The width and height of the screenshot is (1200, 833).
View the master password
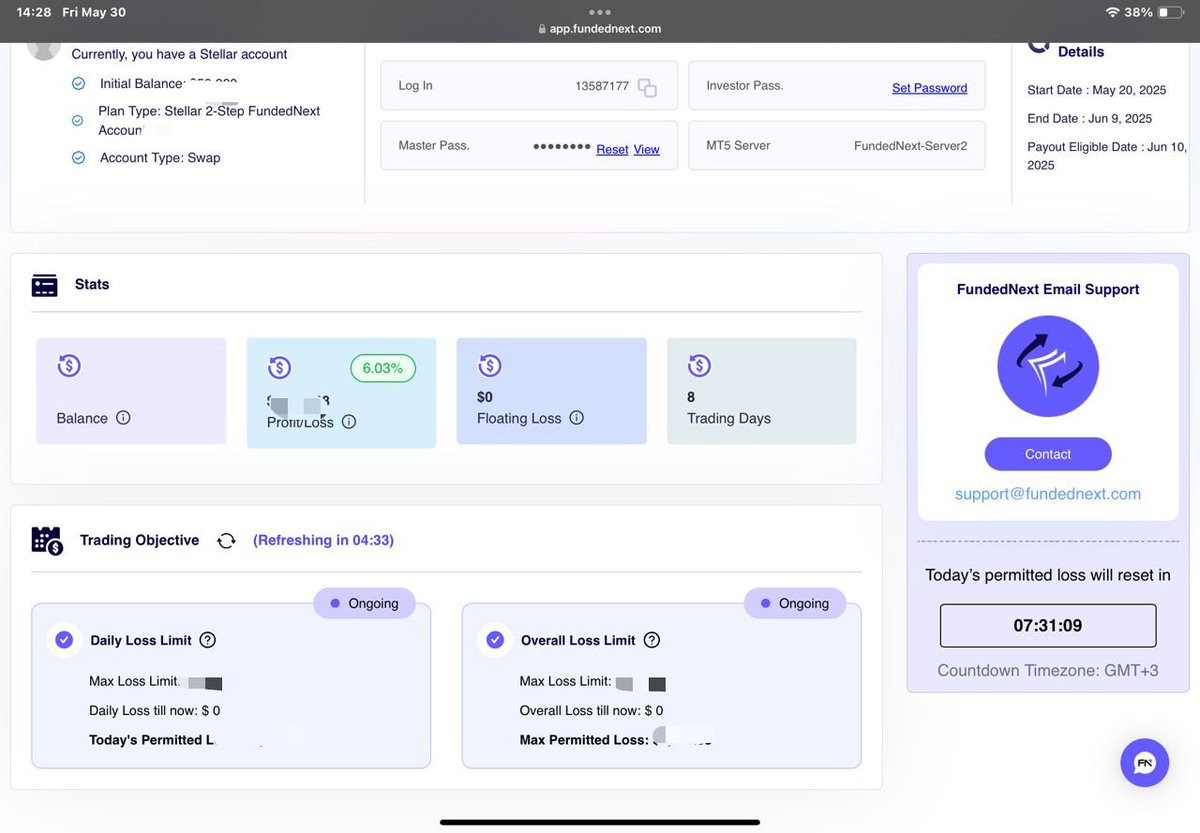(646, 149)
